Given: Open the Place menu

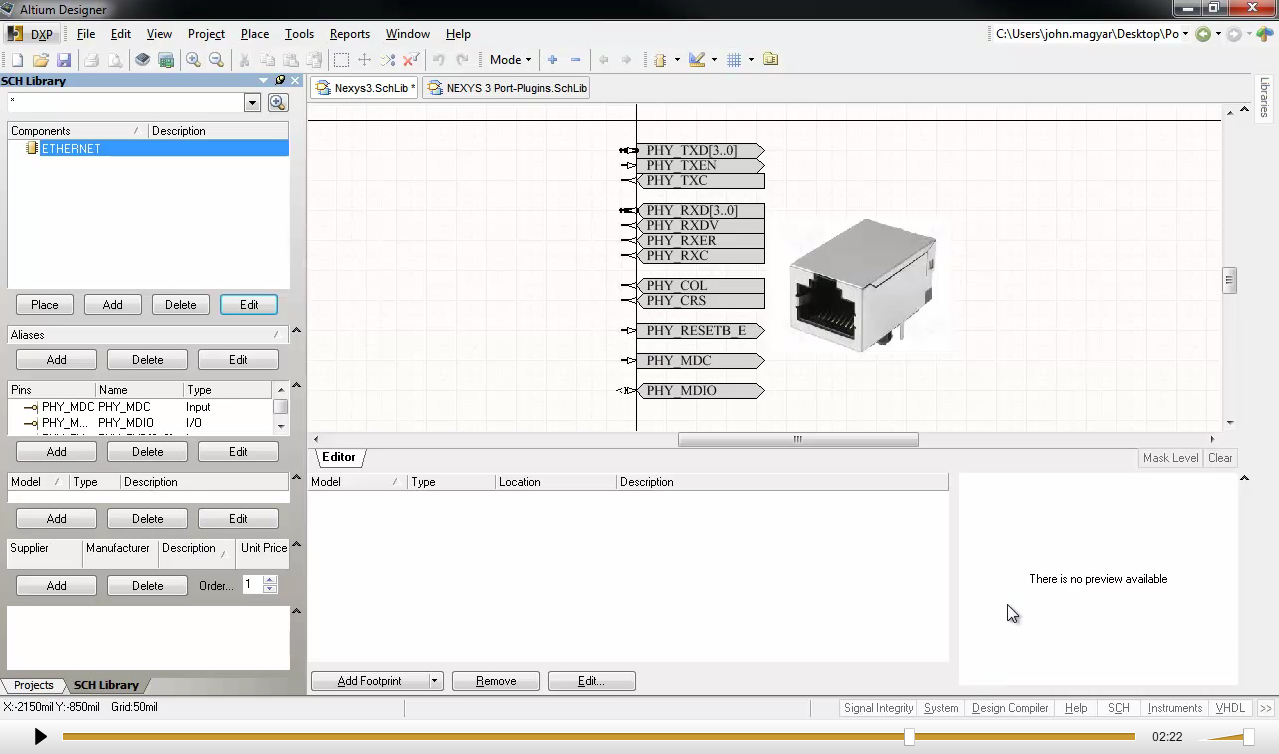Looking at the screenshot, I should (255, 34).
